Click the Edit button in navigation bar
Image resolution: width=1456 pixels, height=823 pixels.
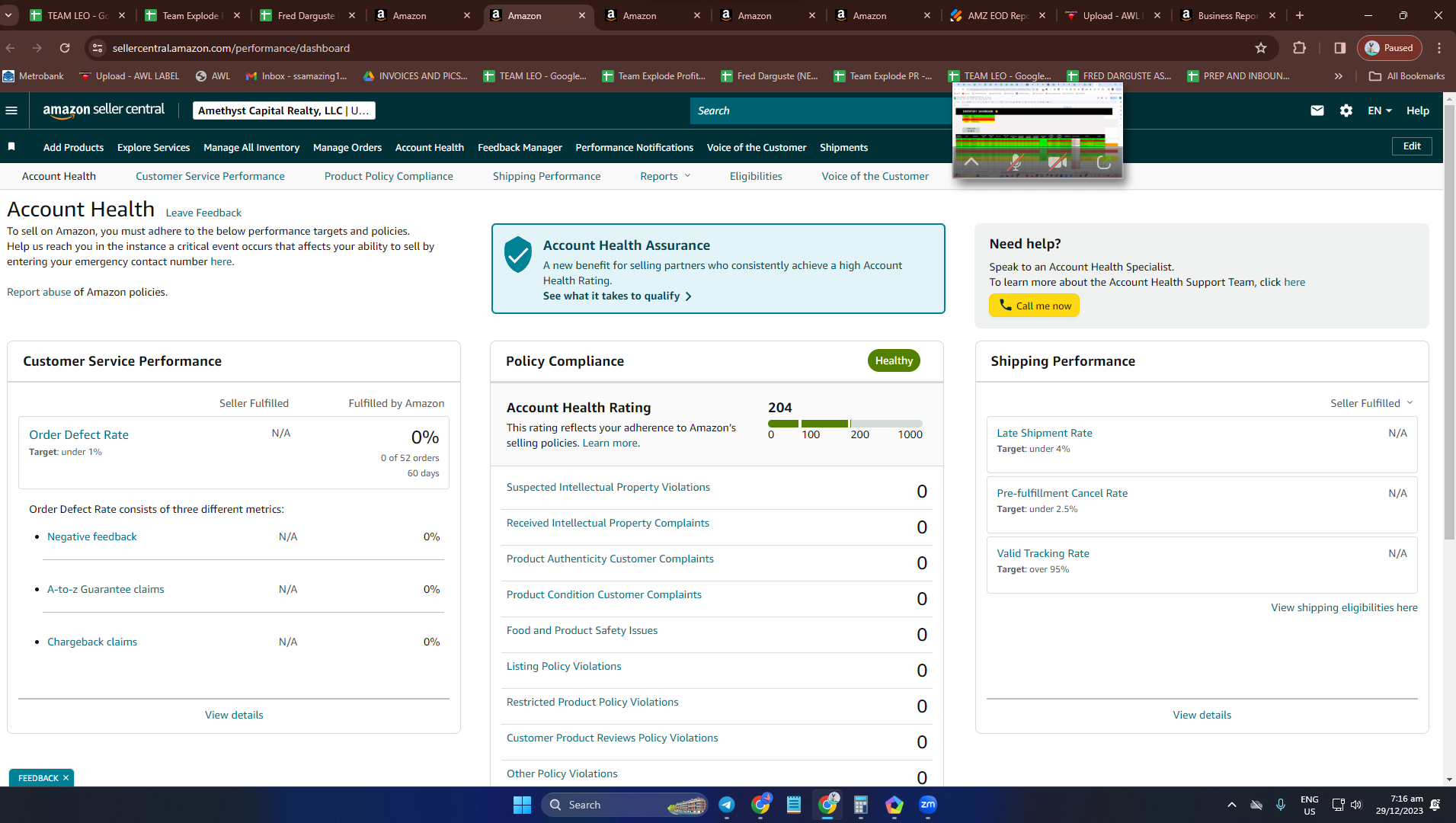pyautogui.click(x=1412, y=146)
